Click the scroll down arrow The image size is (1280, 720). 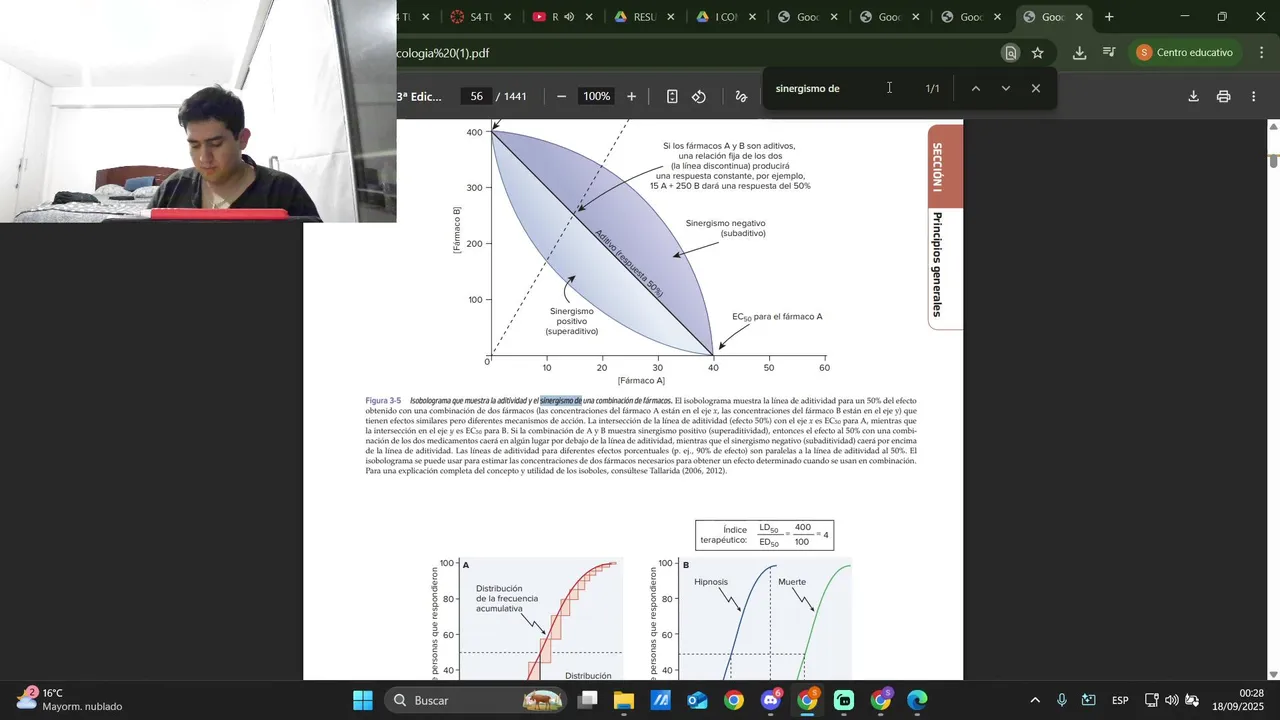(1273, 674)
